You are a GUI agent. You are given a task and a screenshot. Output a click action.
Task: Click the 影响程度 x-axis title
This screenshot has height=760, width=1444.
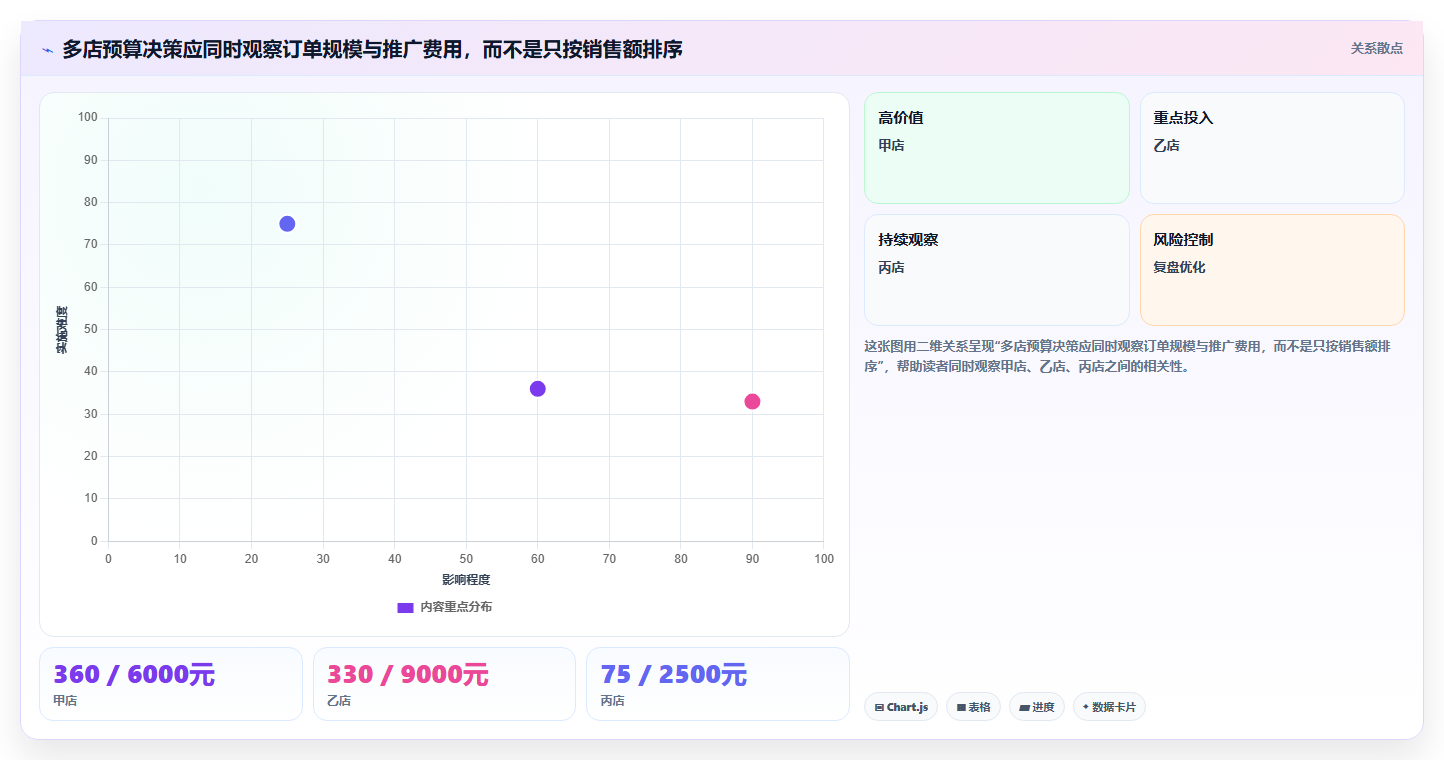466,580
